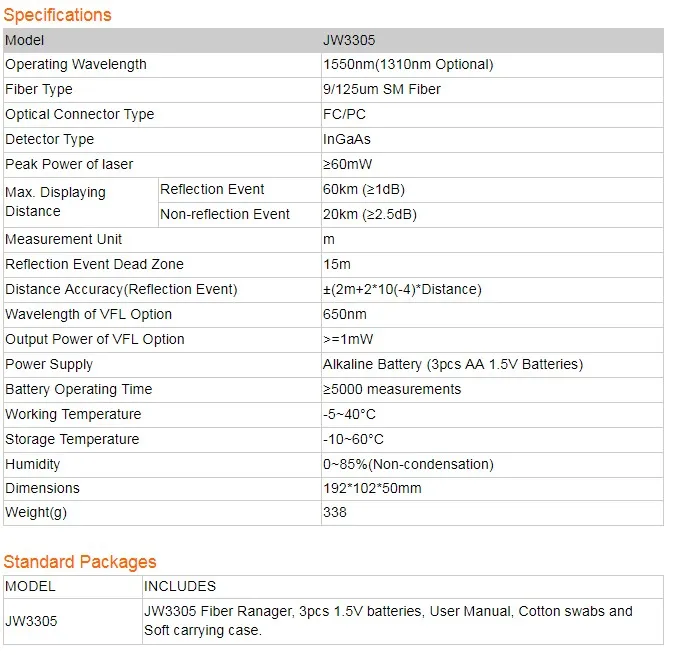The height and width of the screenshot is (655, 673).
Task: Click the '15m' dead zone value
Action: [337, 264]
